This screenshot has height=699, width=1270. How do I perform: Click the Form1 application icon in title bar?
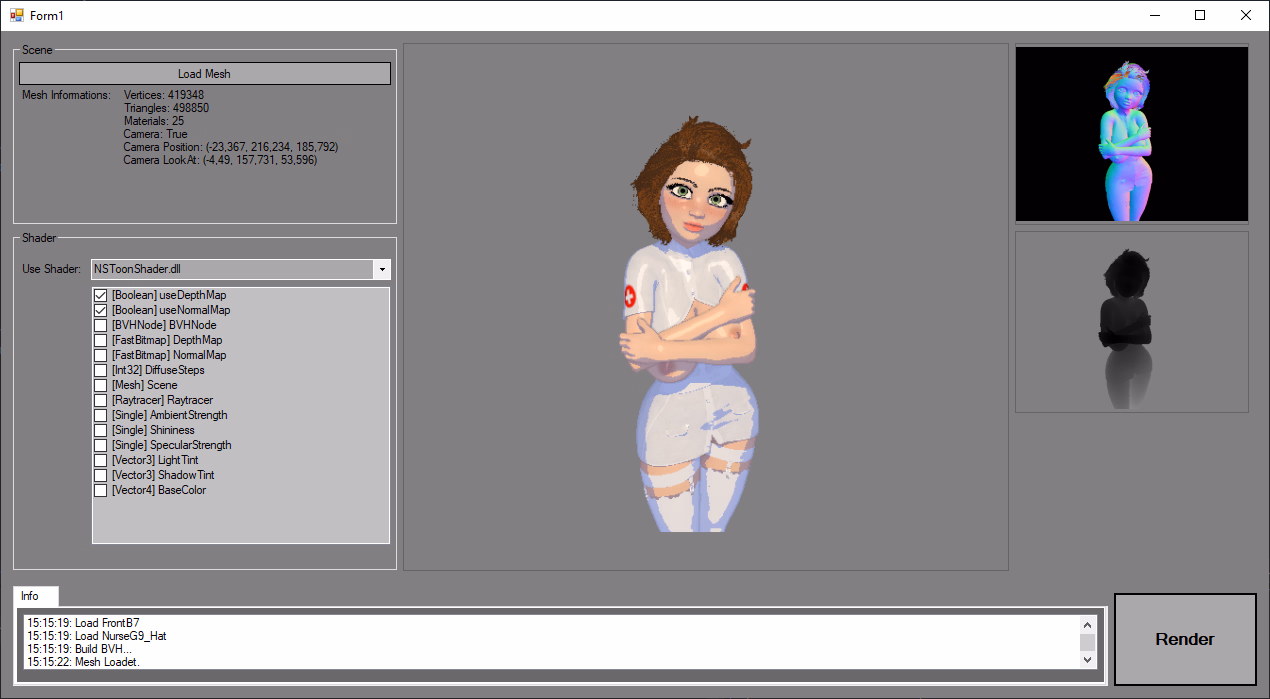[16, 15]
